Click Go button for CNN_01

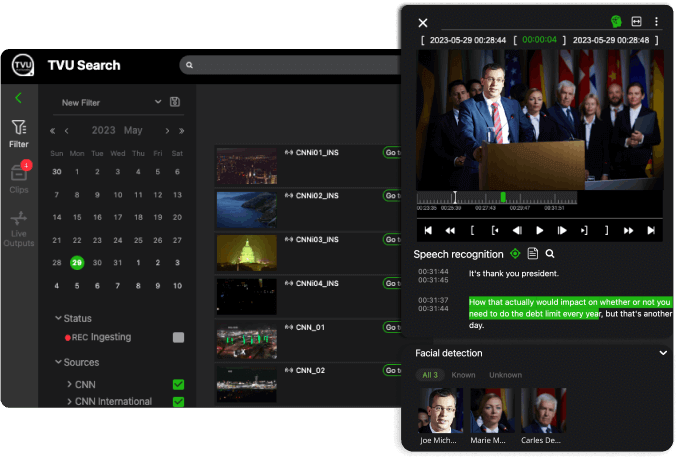tap(392, 327)
